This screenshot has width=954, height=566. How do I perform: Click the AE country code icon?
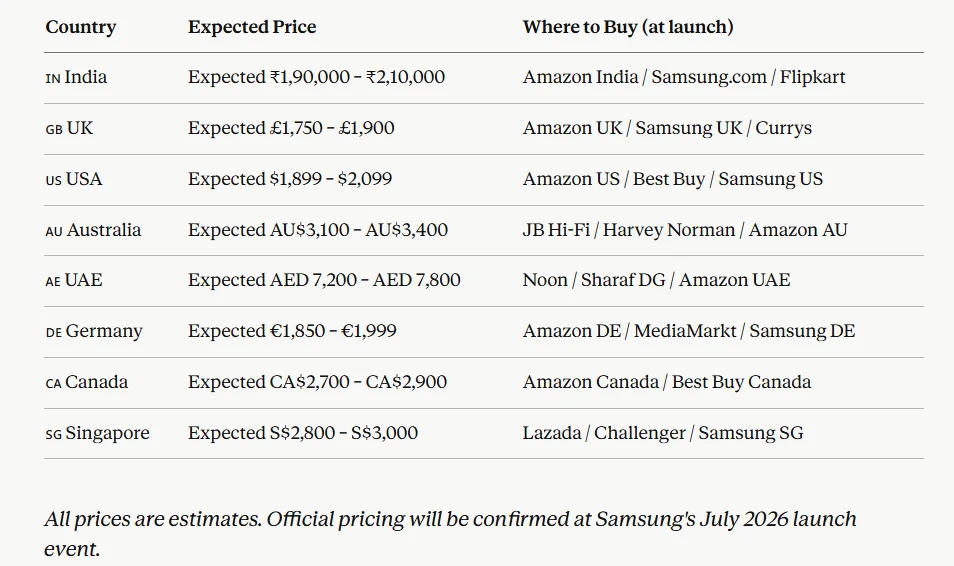pos(53,282)
